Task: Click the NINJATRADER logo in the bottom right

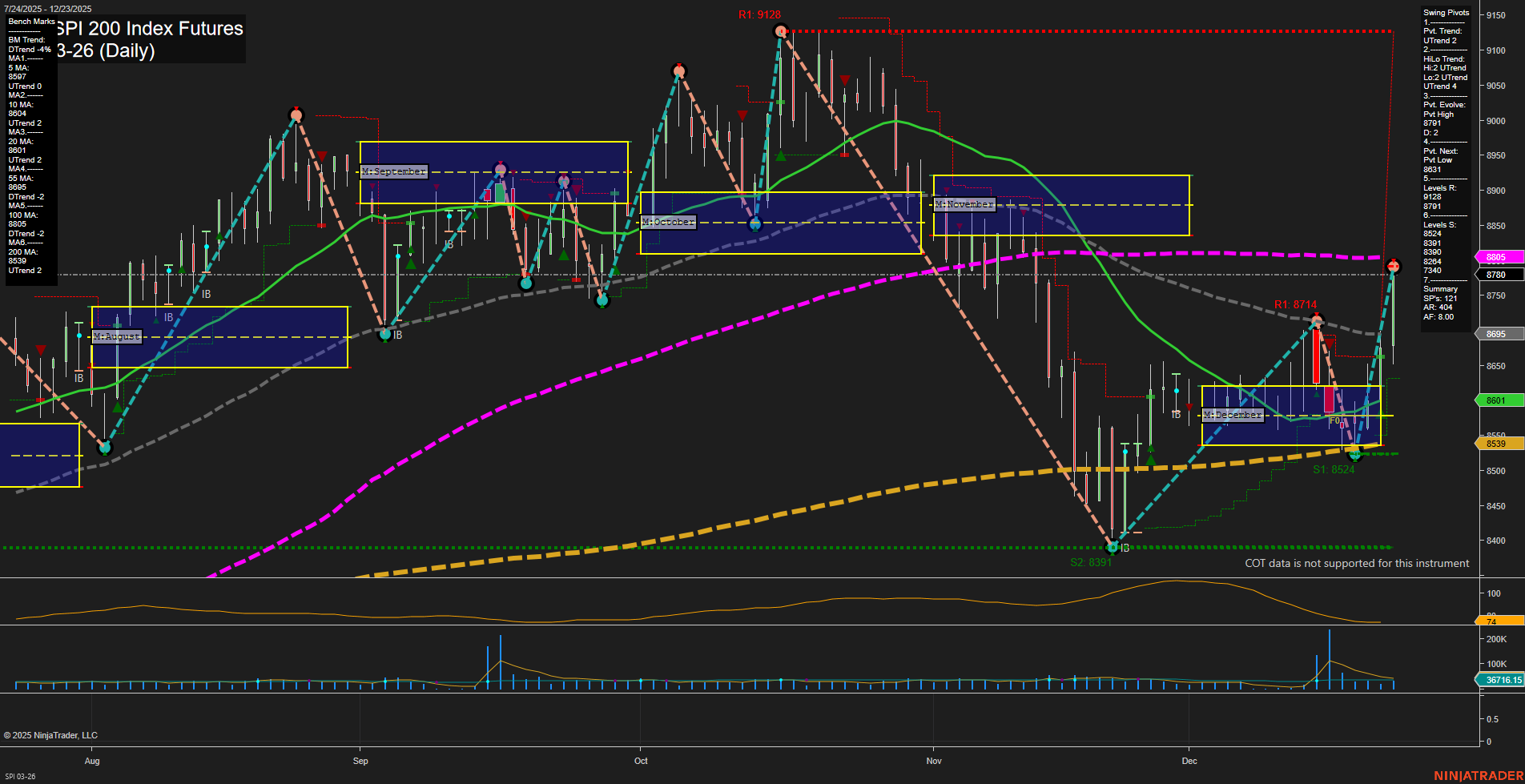Action: 1478,775
